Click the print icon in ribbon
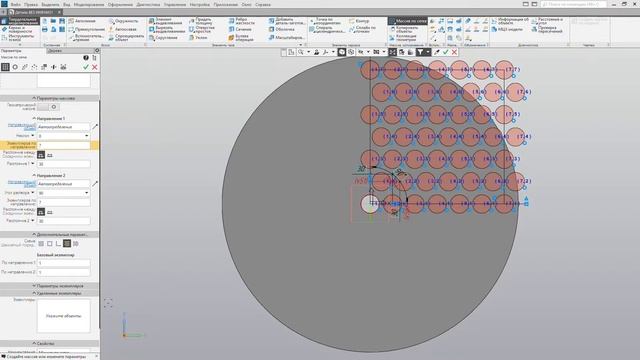This screenshot has height=360, width=640. (45, 29)
